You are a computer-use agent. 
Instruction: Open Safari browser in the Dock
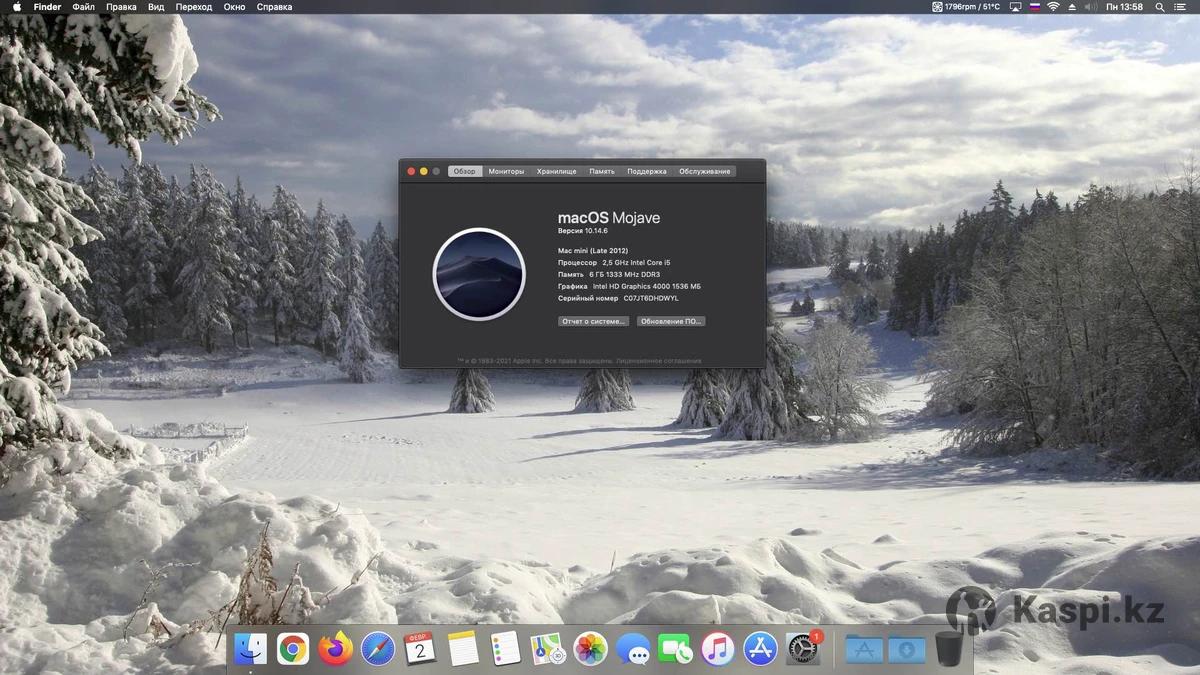[x=378, y=649]
